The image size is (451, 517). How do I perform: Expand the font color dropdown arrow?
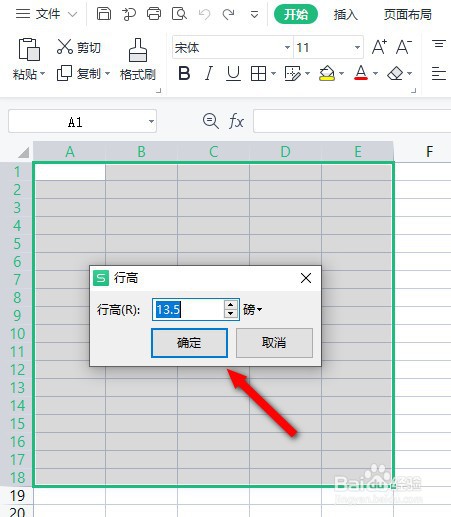[375, 73]
